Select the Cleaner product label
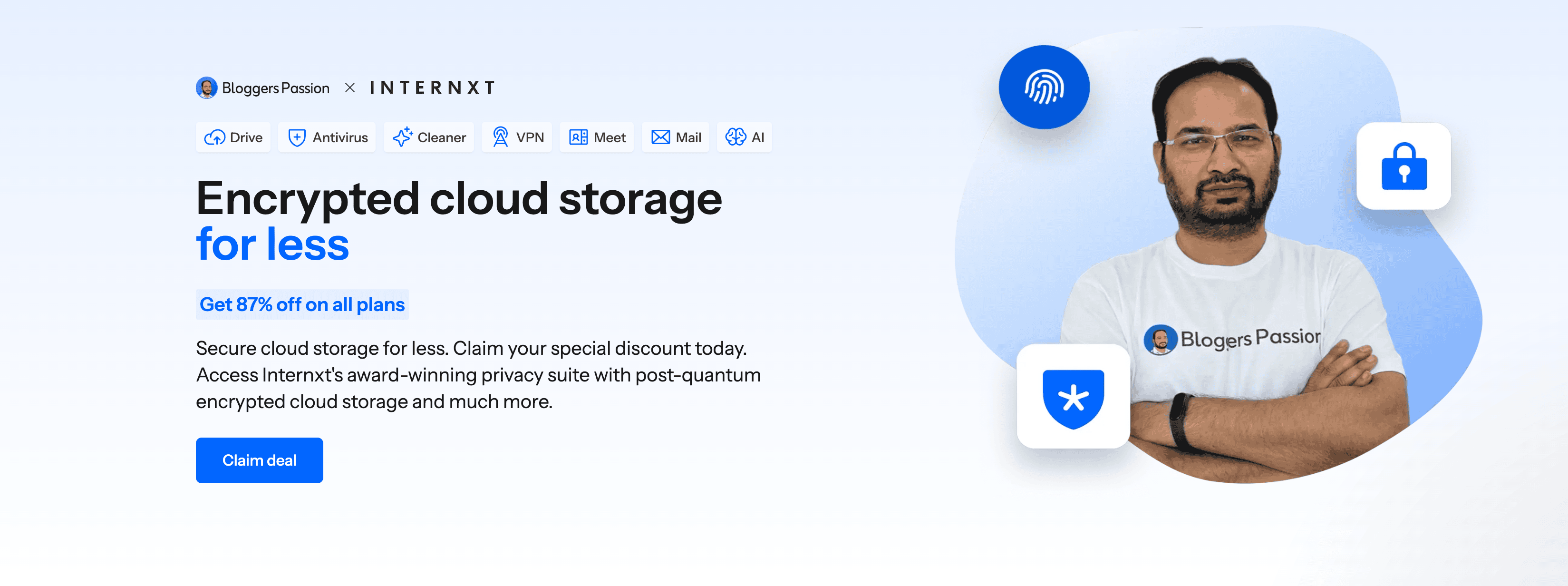This screenshot has width=1568, height=586. pos(442,137)
